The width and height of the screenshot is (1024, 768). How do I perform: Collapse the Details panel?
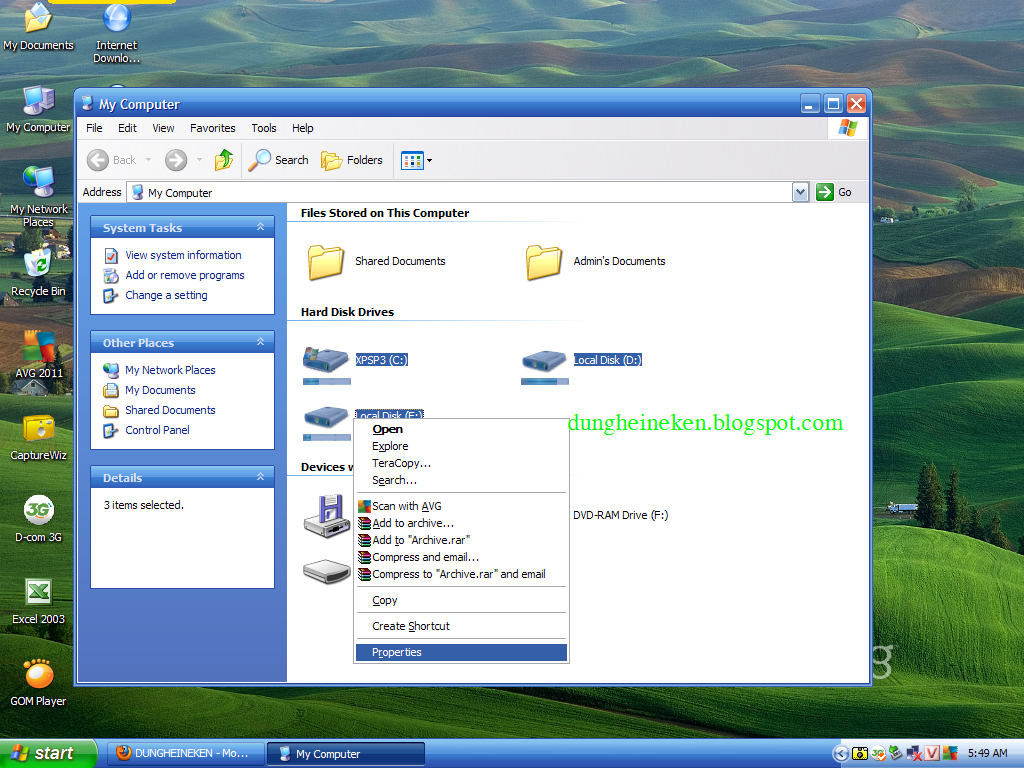tap(261, 477)
